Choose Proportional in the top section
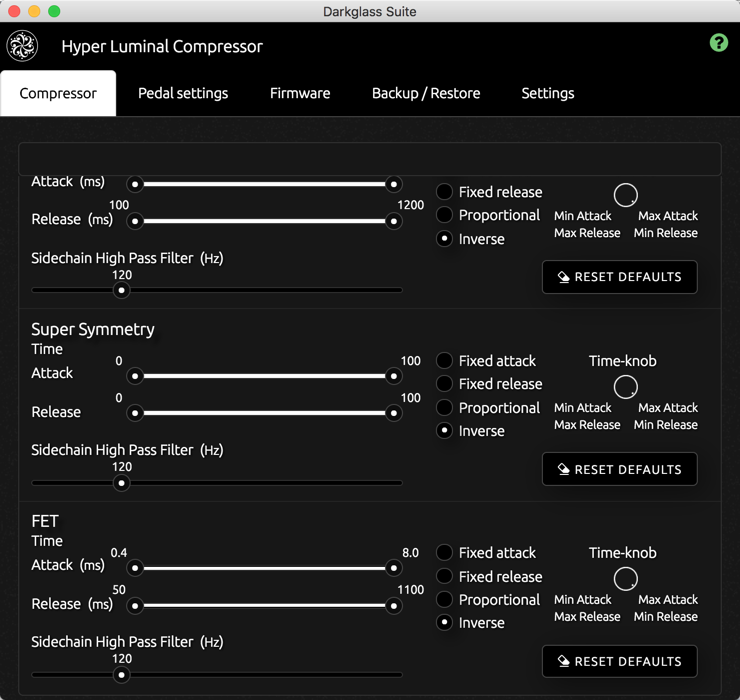740x700 pixels. click(444, 215)
